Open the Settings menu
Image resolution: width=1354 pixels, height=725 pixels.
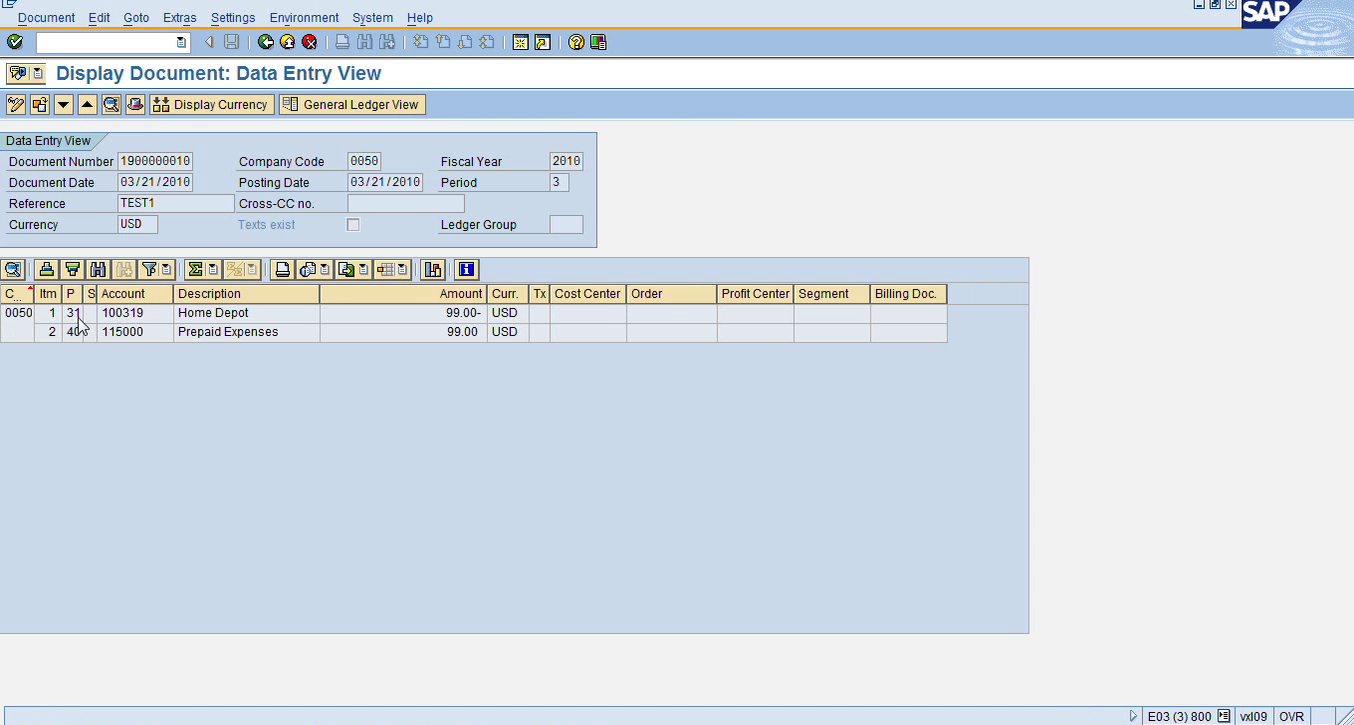pos(233,18)
